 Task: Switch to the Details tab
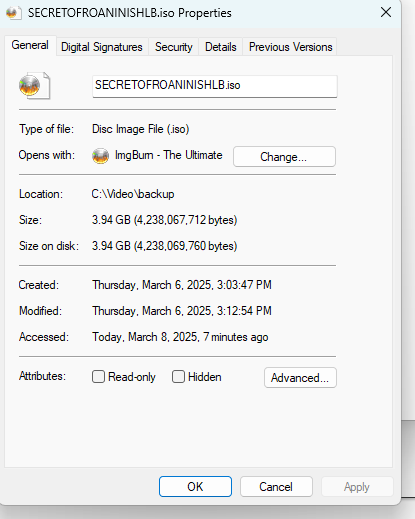tap(221, 47)
